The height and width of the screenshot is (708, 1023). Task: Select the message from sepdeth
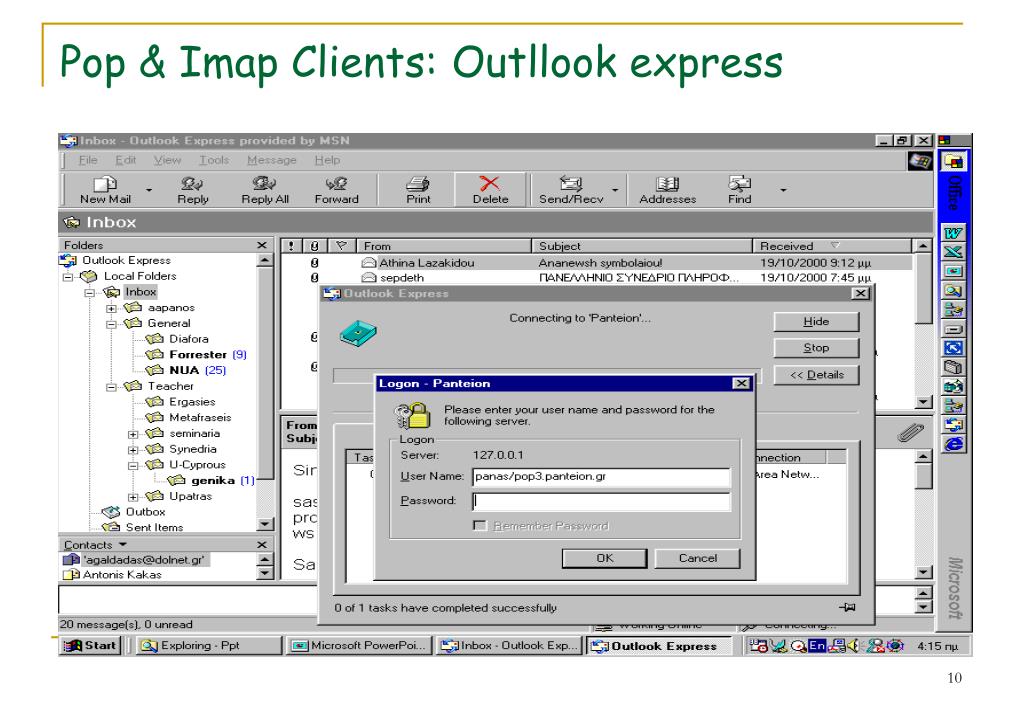pos(596,278)
